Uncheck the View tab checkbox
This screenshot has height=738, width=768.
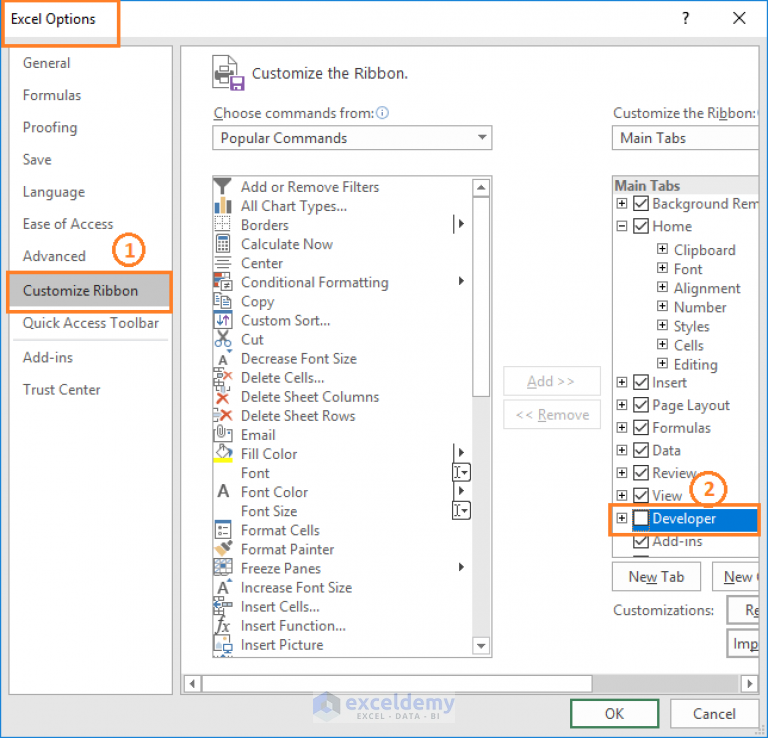point(641,495)
